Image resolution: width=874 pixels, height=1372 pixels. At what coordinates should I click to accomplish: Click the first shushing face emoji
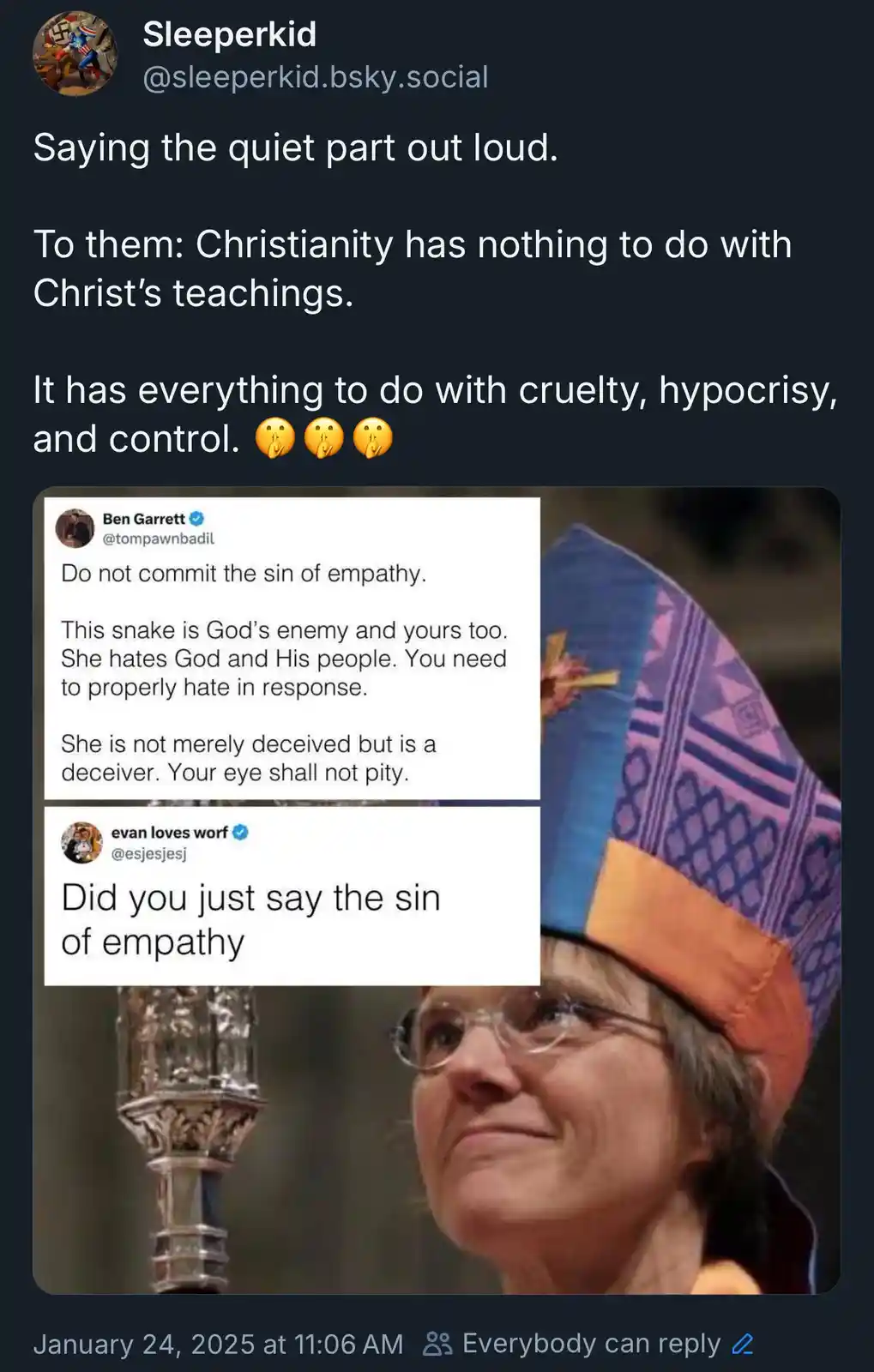tap(274, 440)
